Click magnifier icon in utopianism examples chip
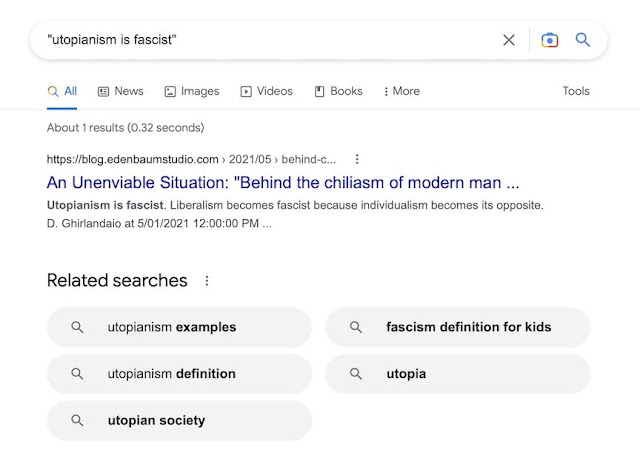Screen dimensions: 640x464 pyautogui.click(x=76, y=327)
